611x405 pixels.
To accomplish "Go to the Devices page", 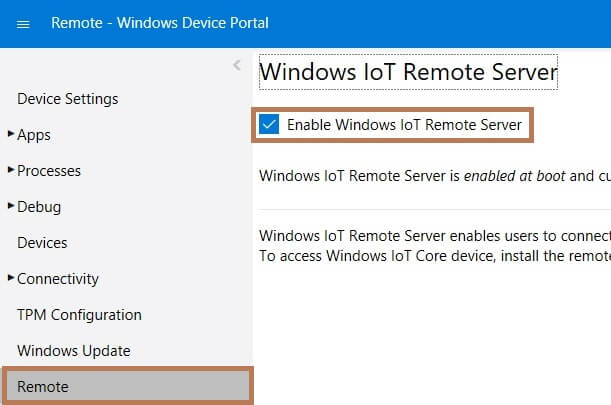I will coord(42,243).
